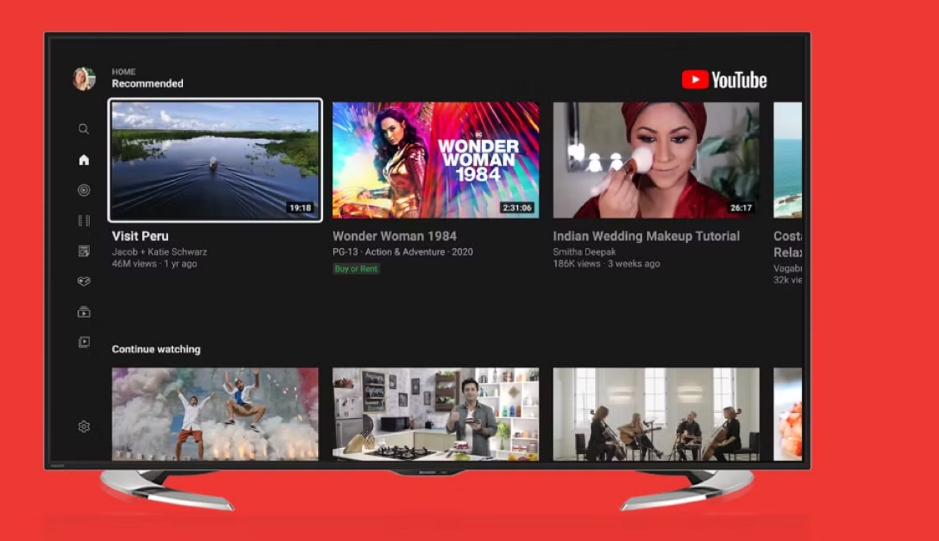Resume the jumping people video in Continue watching
This screenshot has height=541, width=939.
pyautogui.click(x=215, y=414)
